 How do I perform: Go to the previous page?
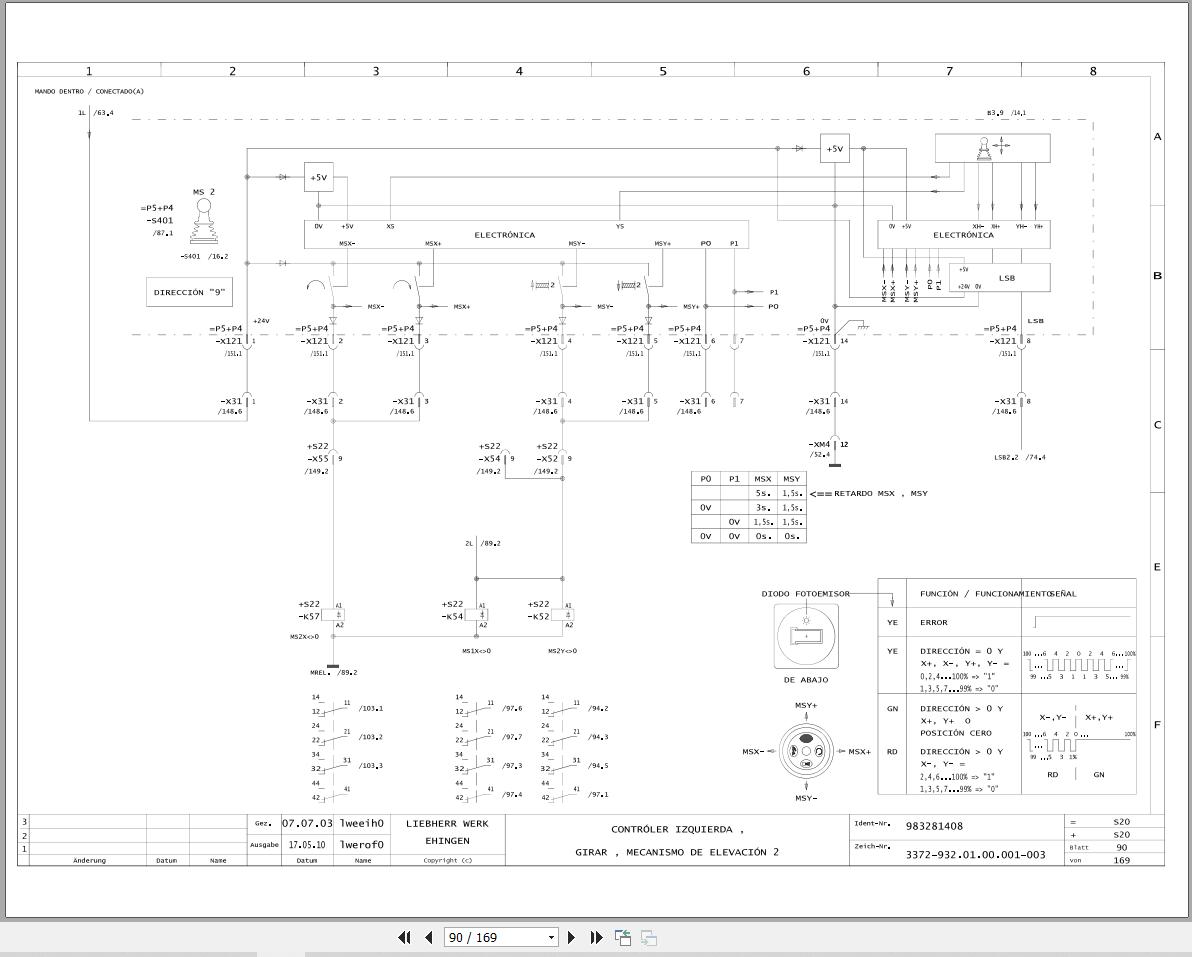[428, 937]
